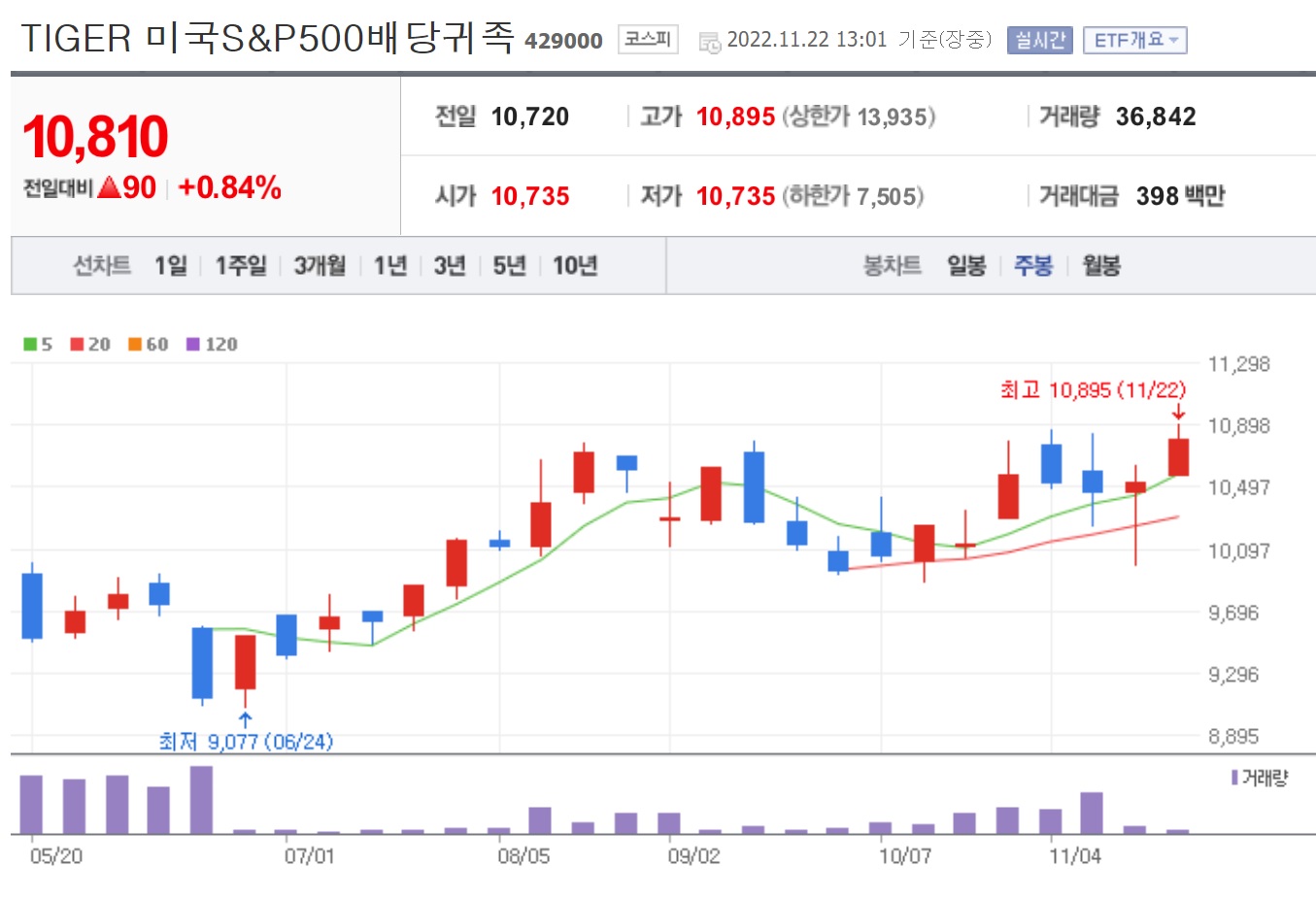Image resolution: width=1316 pixels, height=898 pixels.
Task: Click the +0.84% change value
Action: (230, 187)
